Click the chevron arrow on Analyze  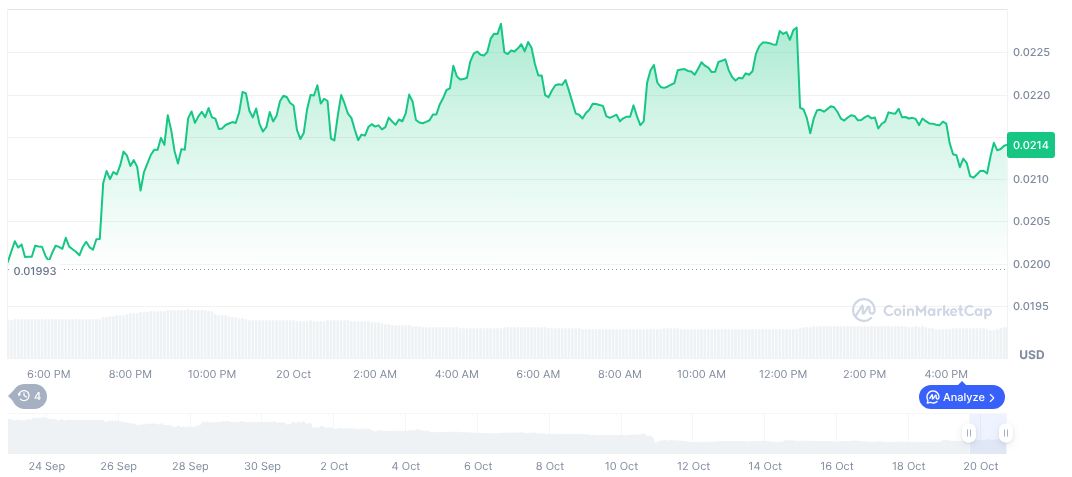[992, 397]
